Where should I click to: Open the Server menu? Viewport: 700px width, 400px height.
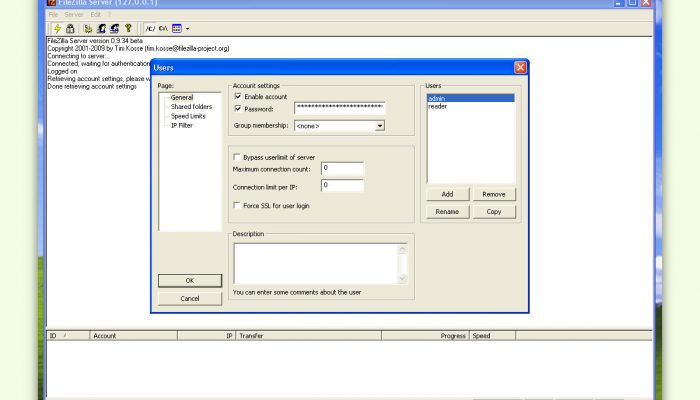74,15
